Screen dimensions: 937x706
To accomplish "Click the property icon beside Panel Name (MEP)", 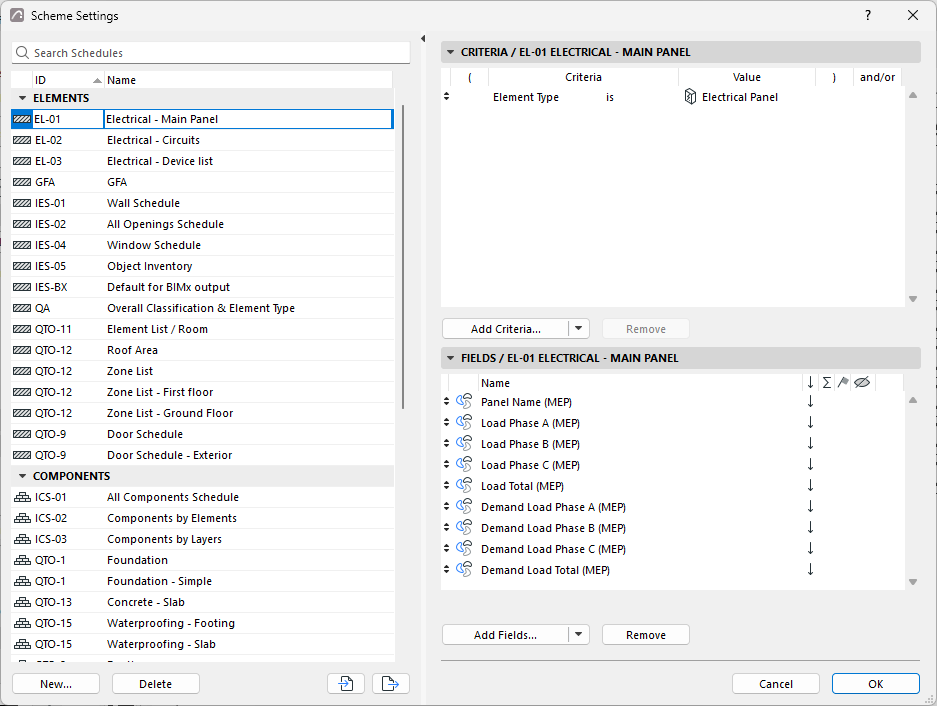I will tap(464, 402).
